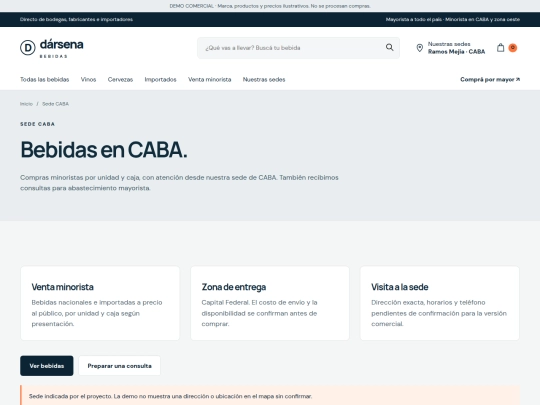
Task: Click Mayorista a todo el país text
Action: point(453,19)
